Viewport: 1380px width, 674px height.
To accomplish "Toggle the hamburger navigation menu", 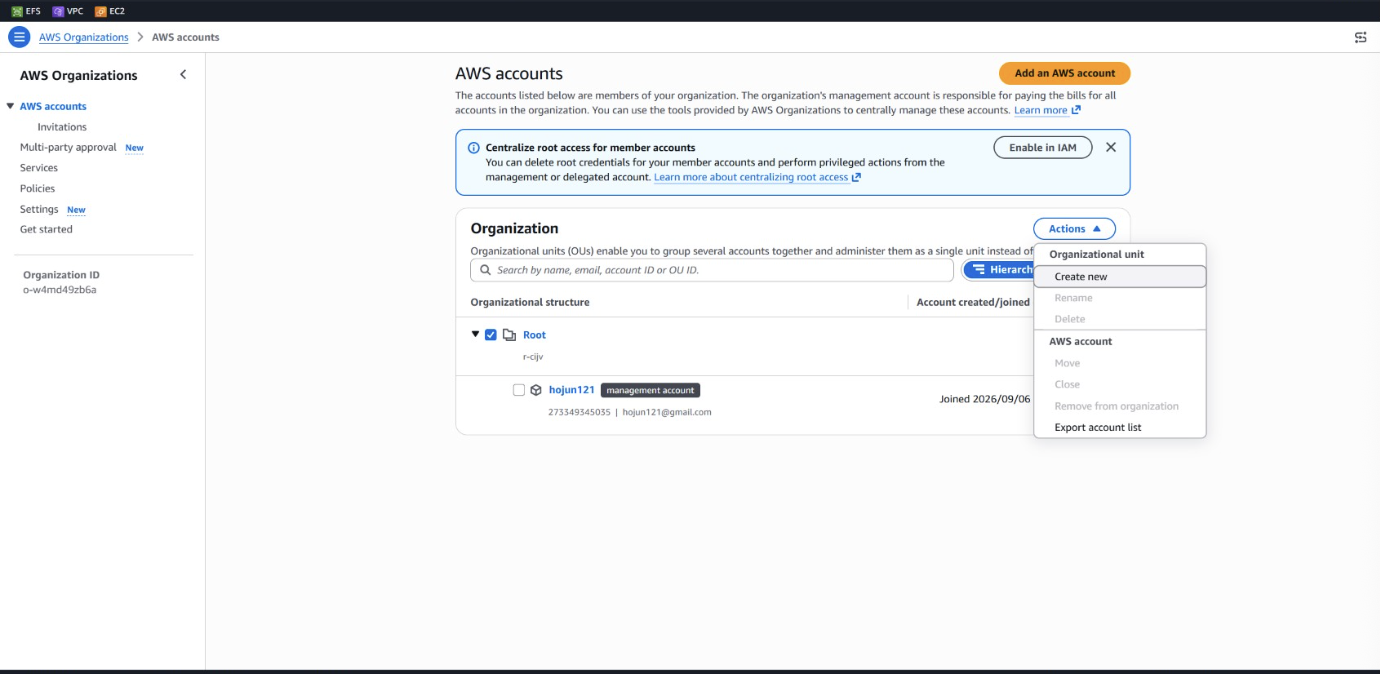I will tap(19, 37).
